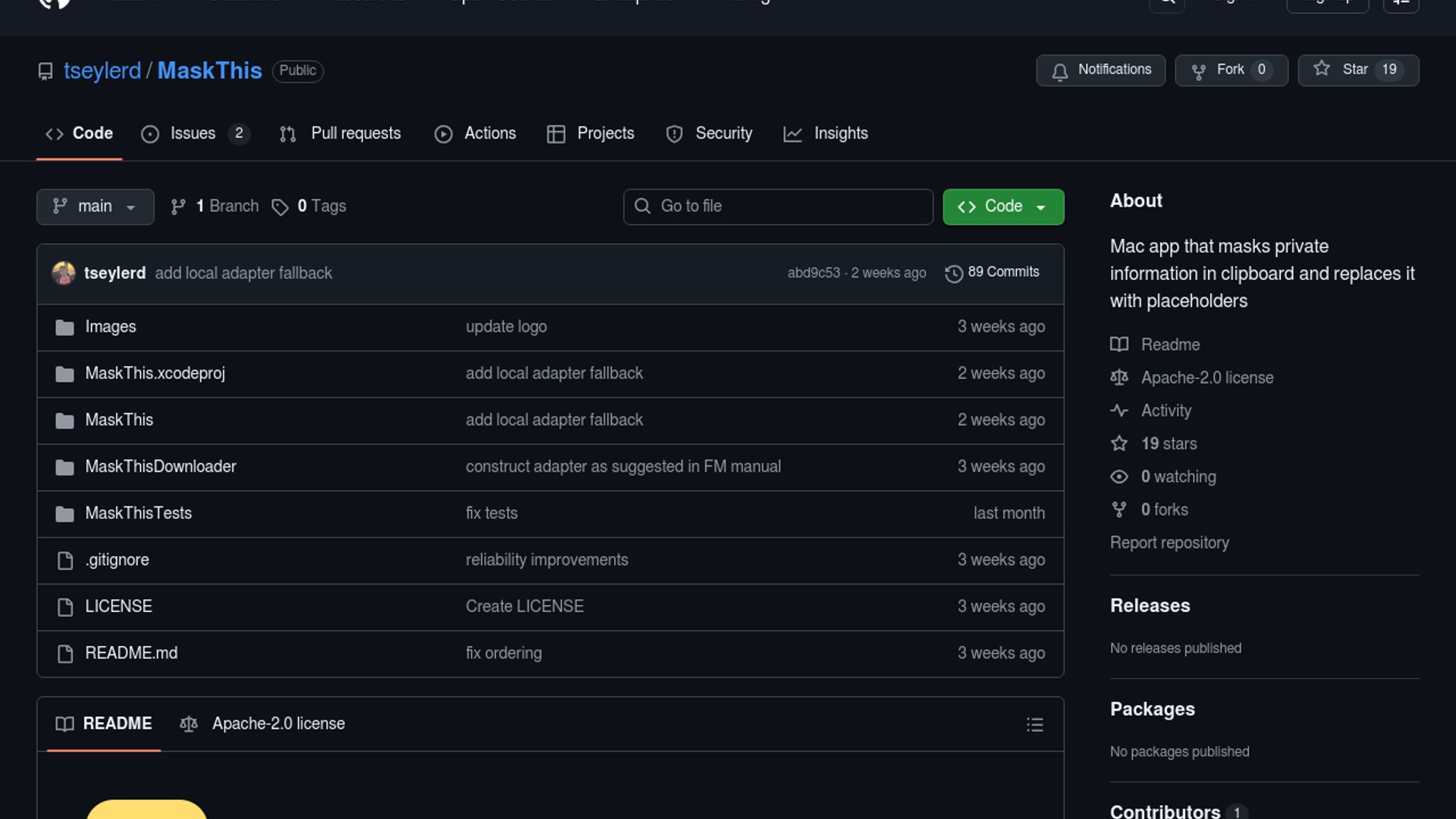Open the Notifications bell button
Screen dimensions: 1456x819
pyautogui.click(x=1100, y=70)
